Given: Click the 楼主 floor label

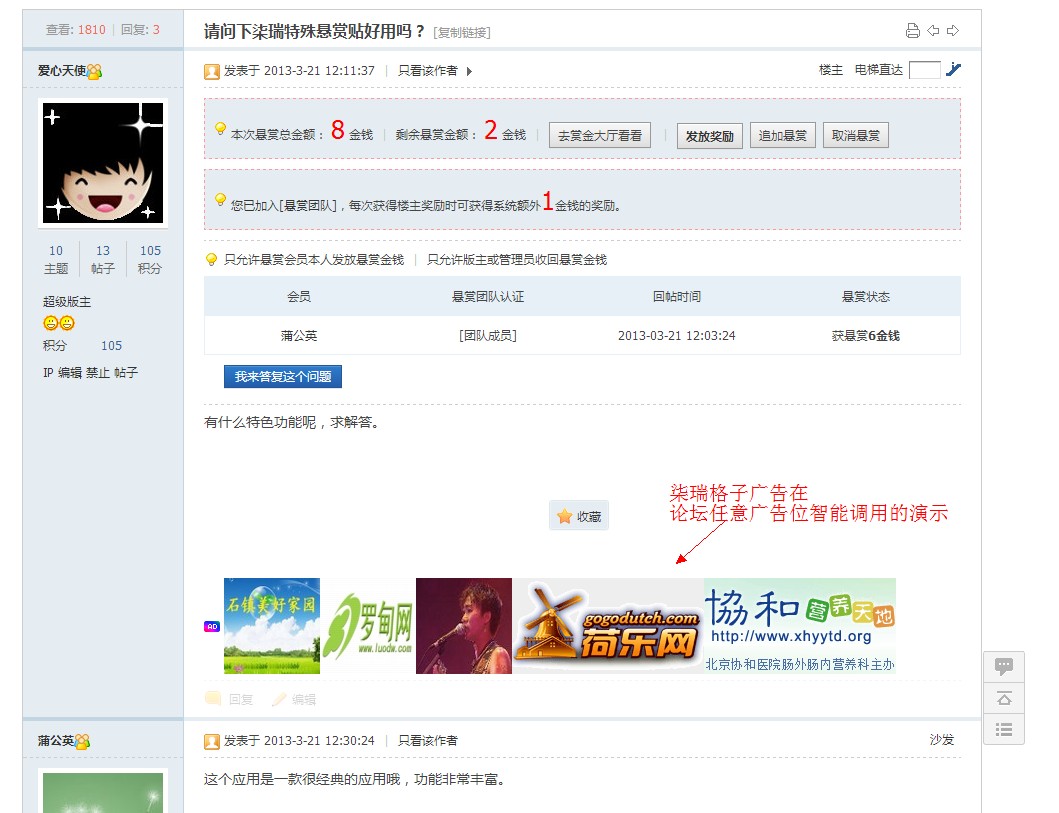Looking at the screenshot, I should (x=831, y=70).
